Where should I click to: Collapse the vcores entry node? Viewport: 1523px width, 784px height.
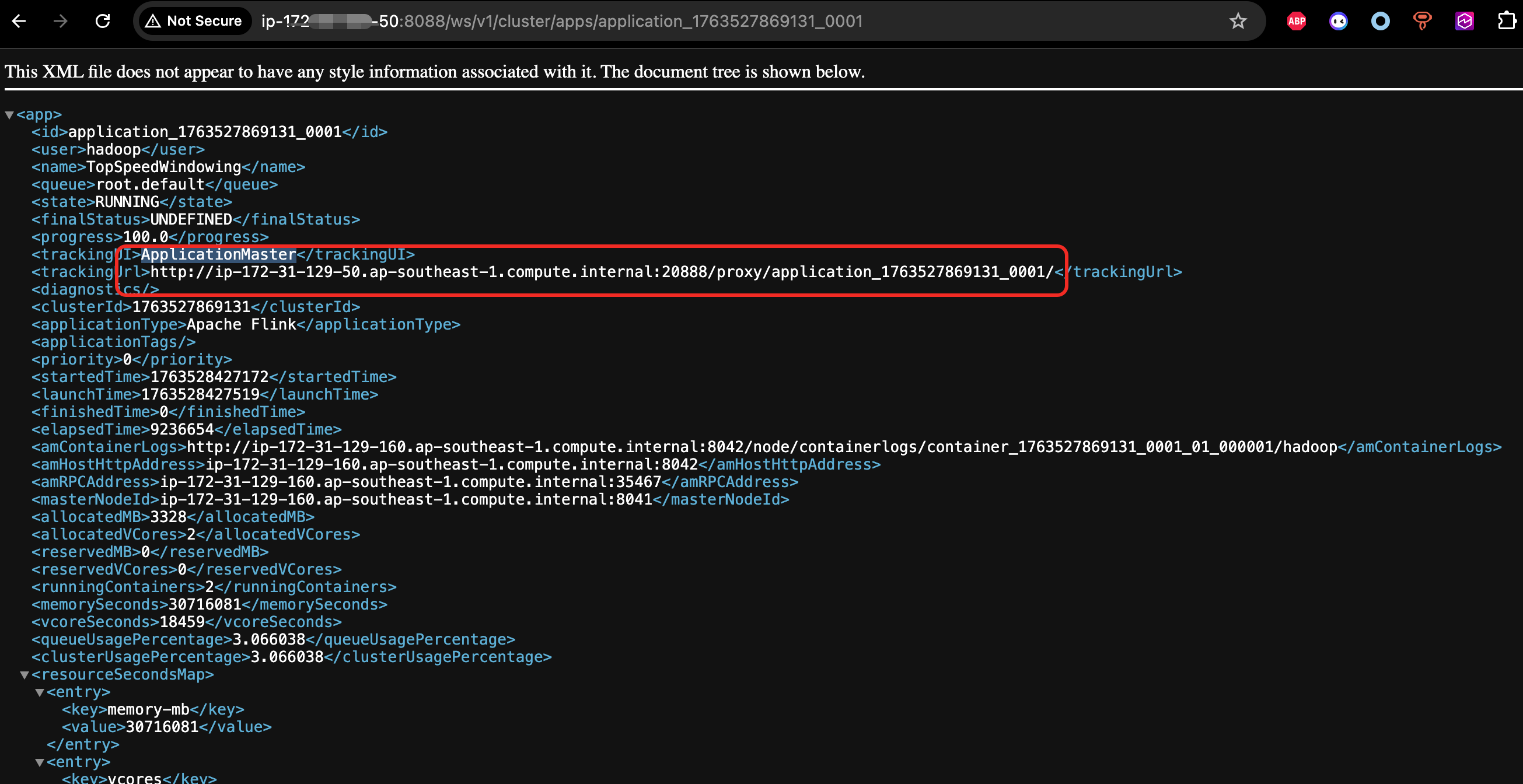point(40,762)
